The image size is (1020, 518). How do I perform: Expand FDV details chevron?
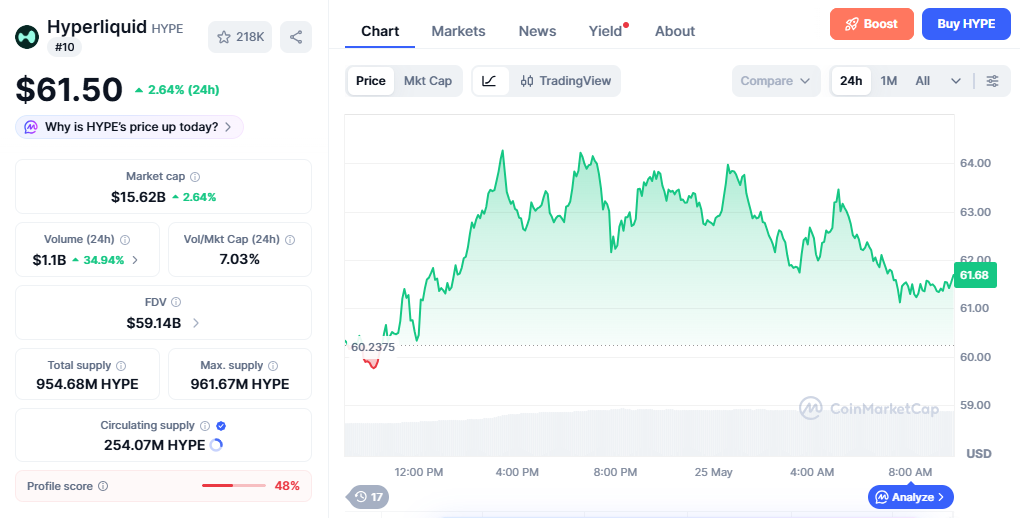pyautogui.click(x=196, y=323)
